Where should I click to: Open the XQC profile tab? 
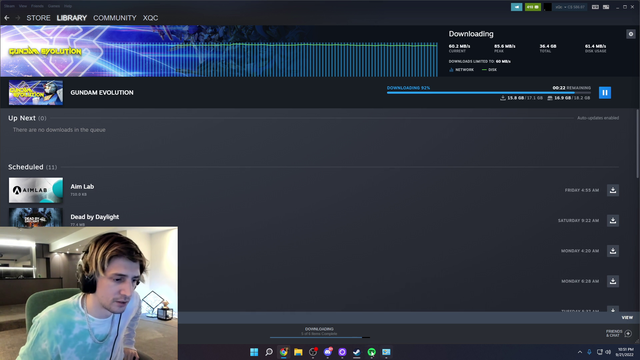[150, 18]
